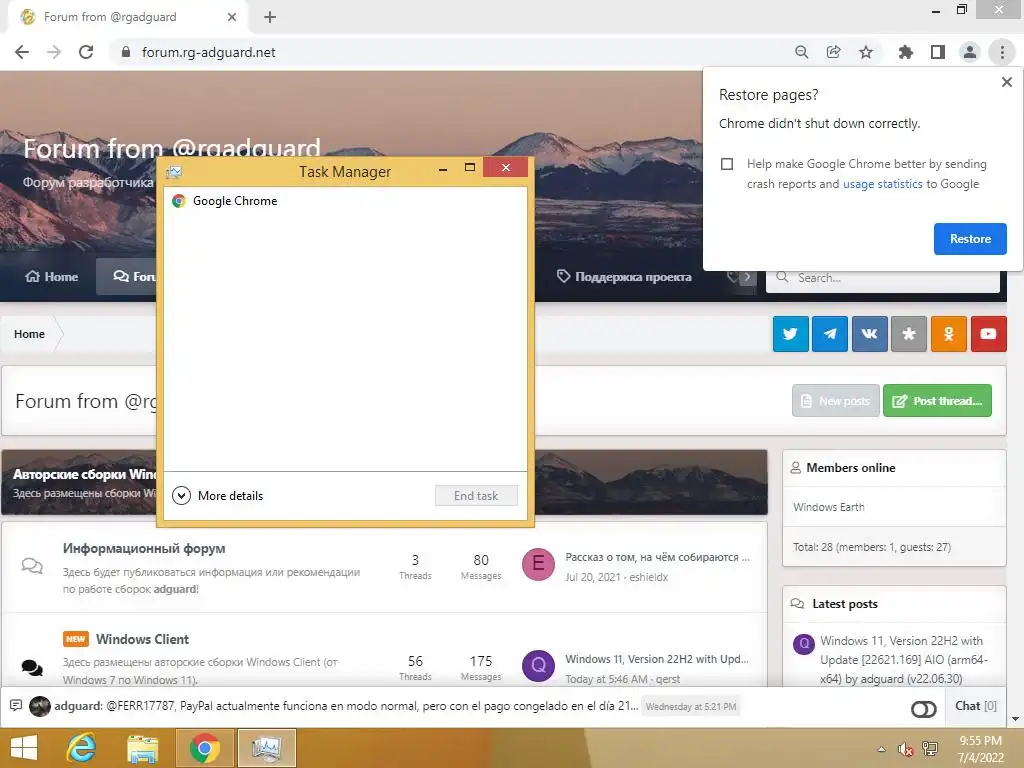Click the forum Search field
This screenshot has width=1024, height=768.
pyautogui.click(x=882, y=278)
